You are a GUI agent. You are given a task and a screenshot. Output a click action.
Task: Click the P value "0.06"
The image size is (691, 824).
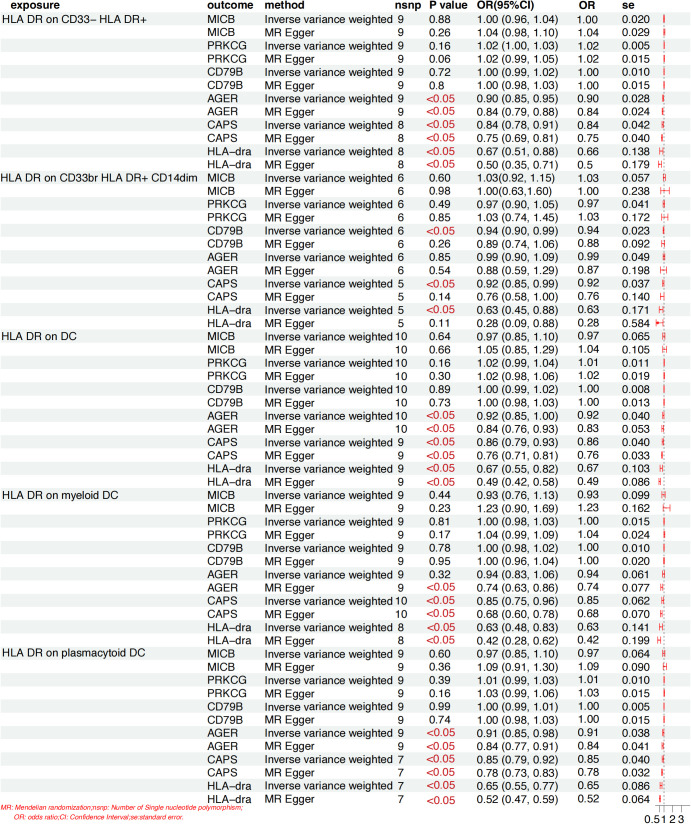(440, 59)
